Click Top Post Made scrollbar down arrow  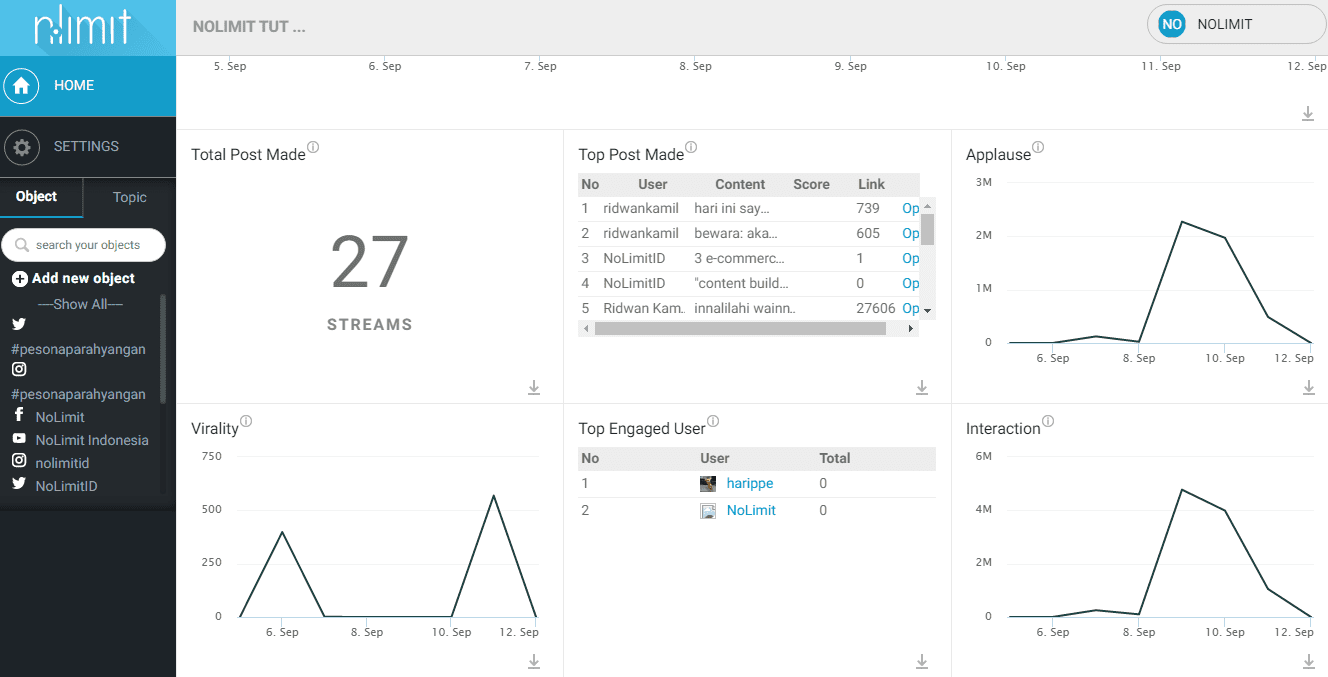tap(928, 311)
